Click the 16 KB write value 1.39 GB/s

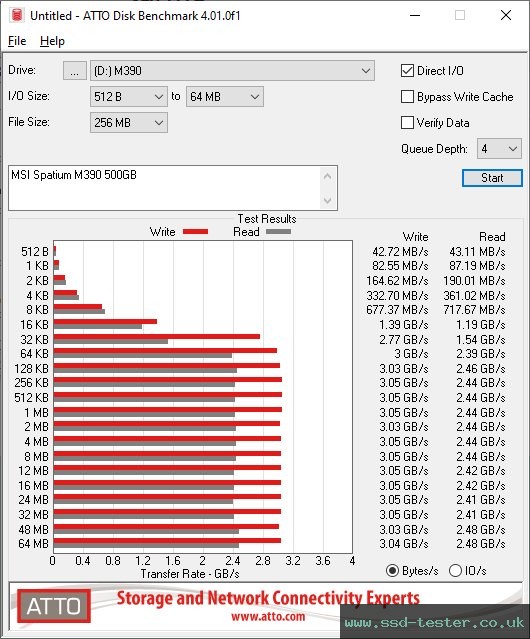click(x=404, y=325)
